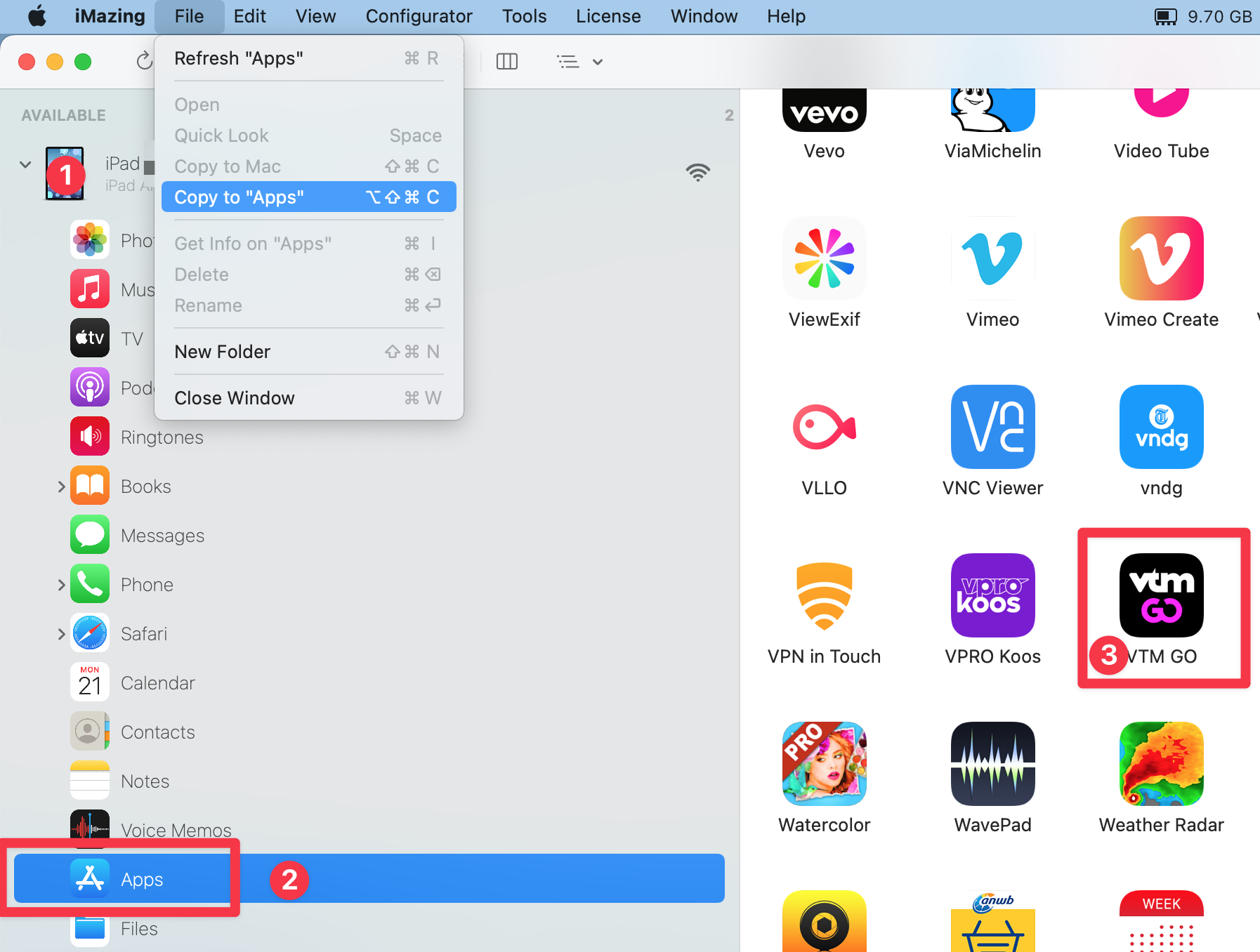Click the Books sidebar label
This screenshot has height=952, width=1260.
(x=146, y=486)
